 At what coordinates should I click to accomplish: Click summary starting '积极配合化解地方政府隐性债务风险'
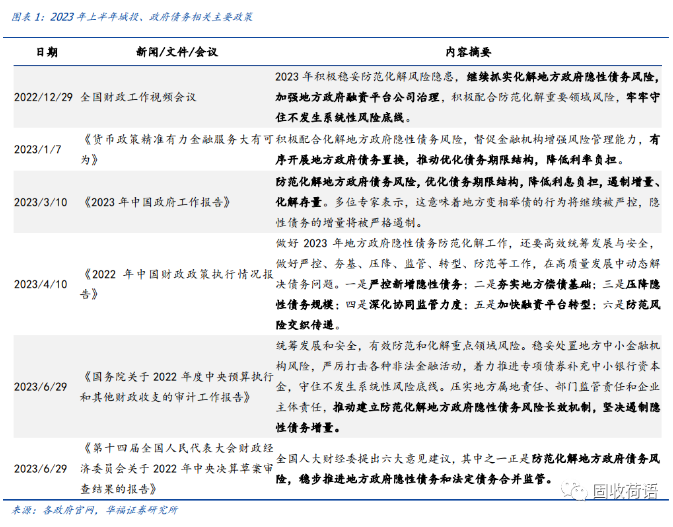[x=468, y=149]
